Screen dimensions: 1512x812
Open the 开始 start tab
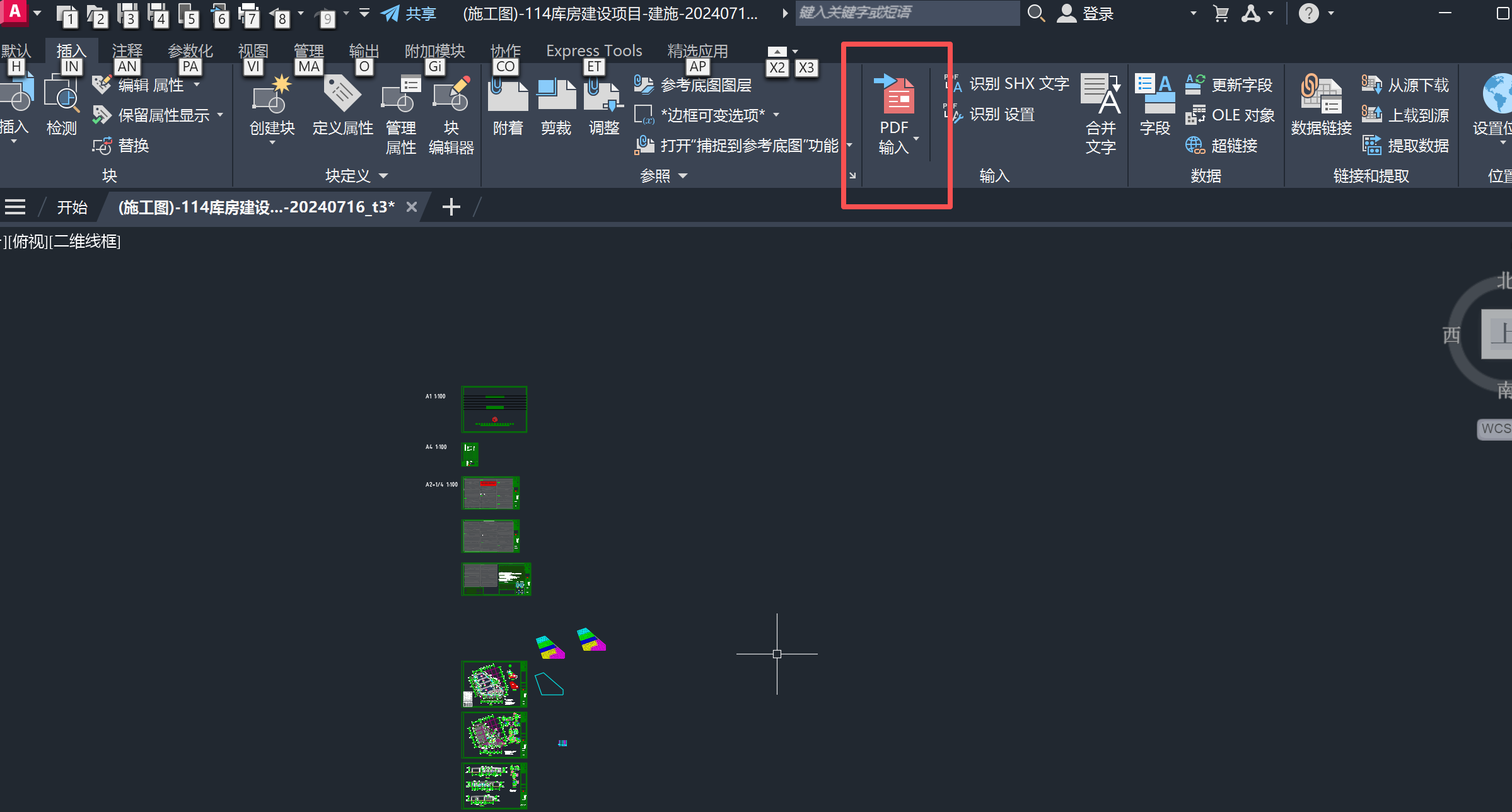(x=72, y=207)
